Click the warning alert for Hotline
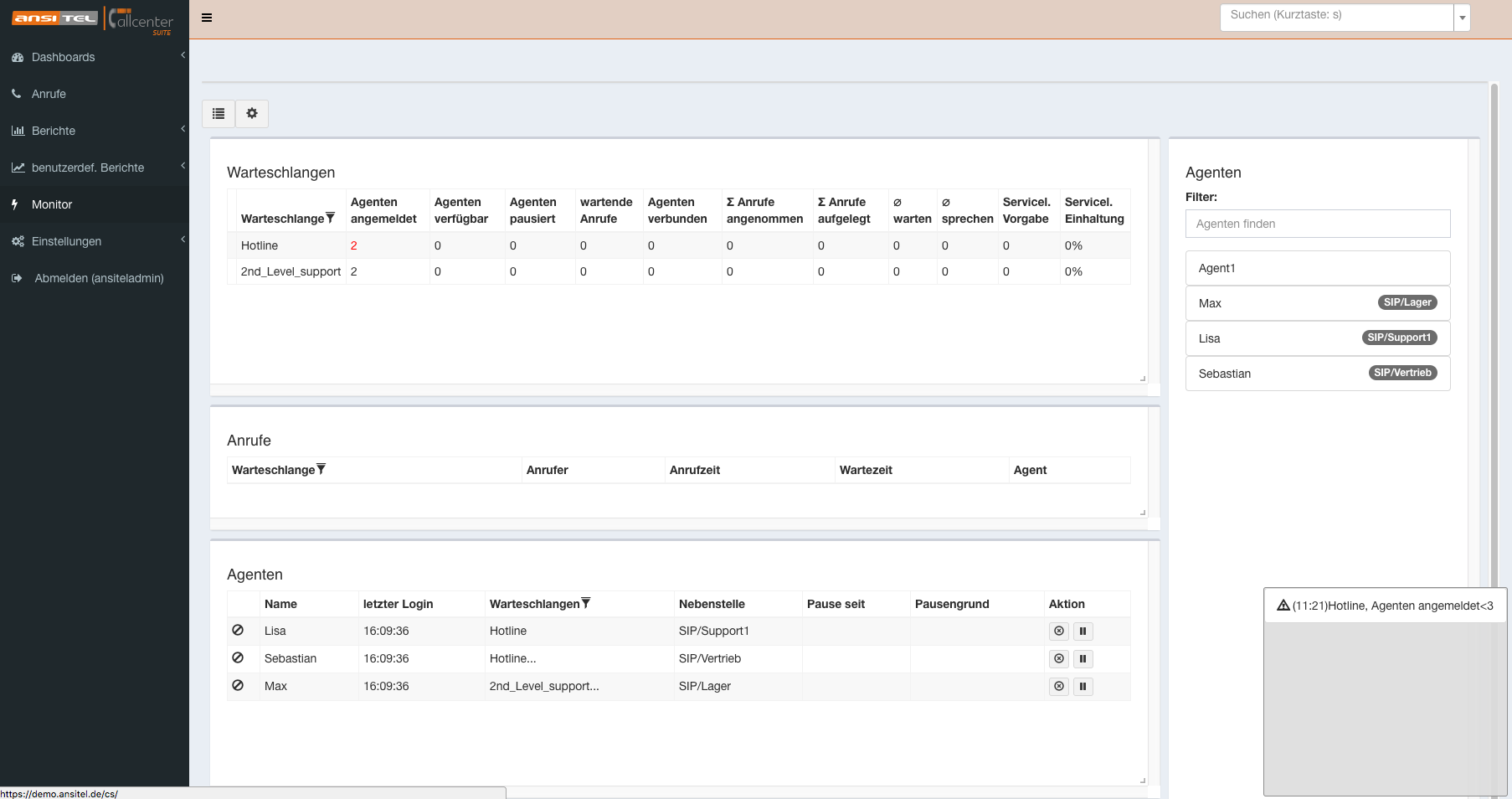Viewport: 1512px width, 799px height. [1385, 606]
